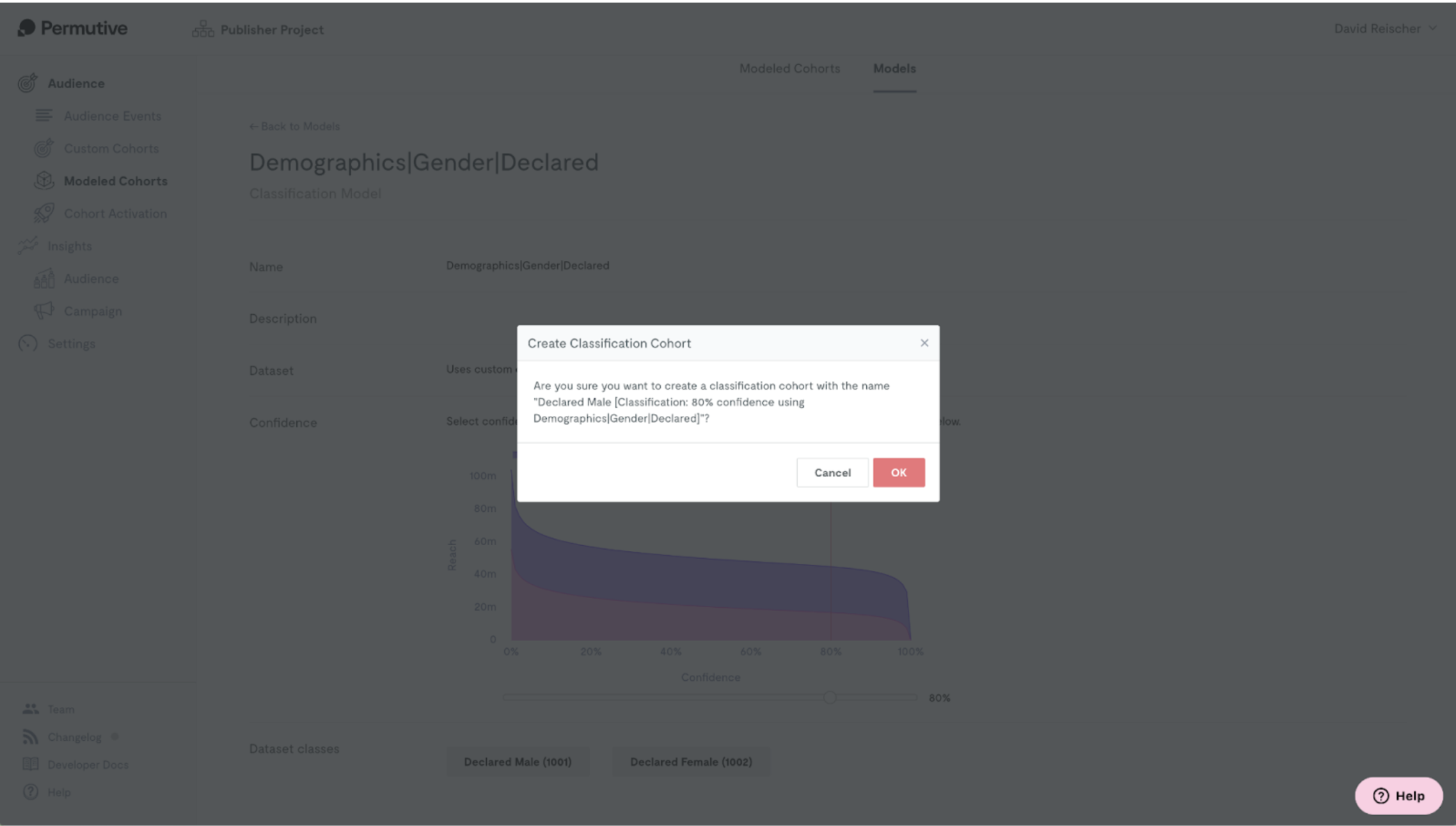This screenshot has height=826, width=1456.
Task: Click the Audience Events list icon
Action: coord(44,116)
